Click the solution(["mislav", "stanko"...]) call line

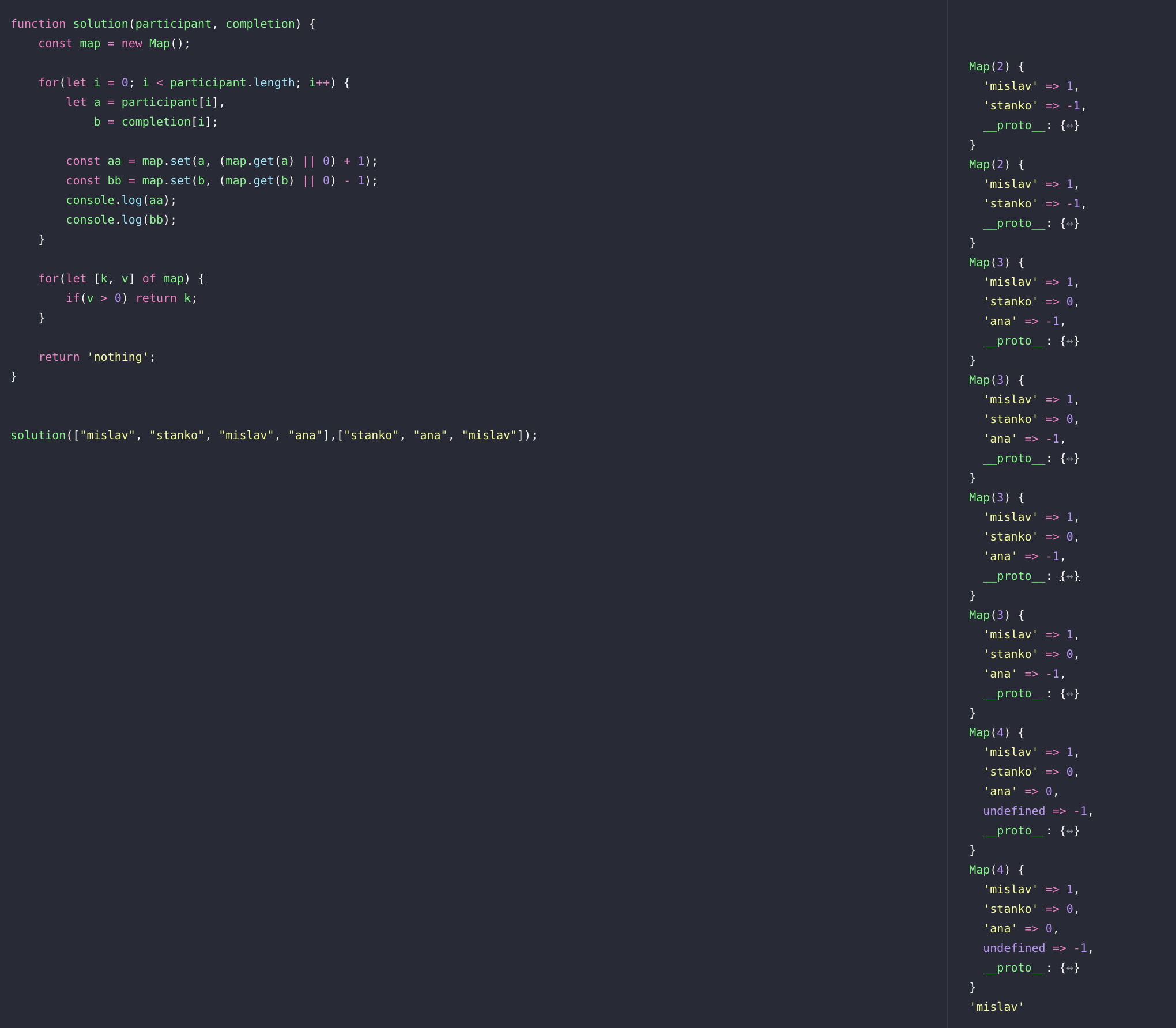(274, 436)
